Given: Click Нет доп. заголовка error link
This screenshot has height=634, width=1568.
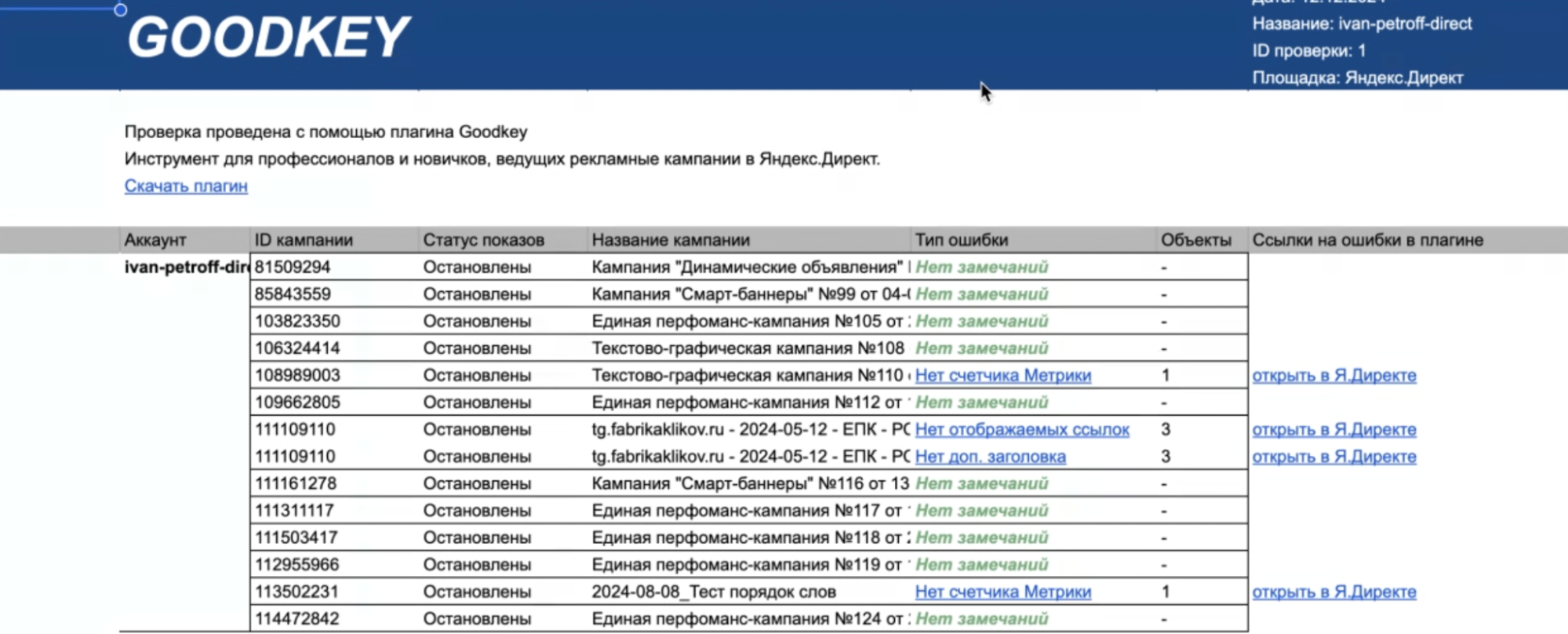Looking at the screenshot, I should pyautogui.click(x=990, y=457).
